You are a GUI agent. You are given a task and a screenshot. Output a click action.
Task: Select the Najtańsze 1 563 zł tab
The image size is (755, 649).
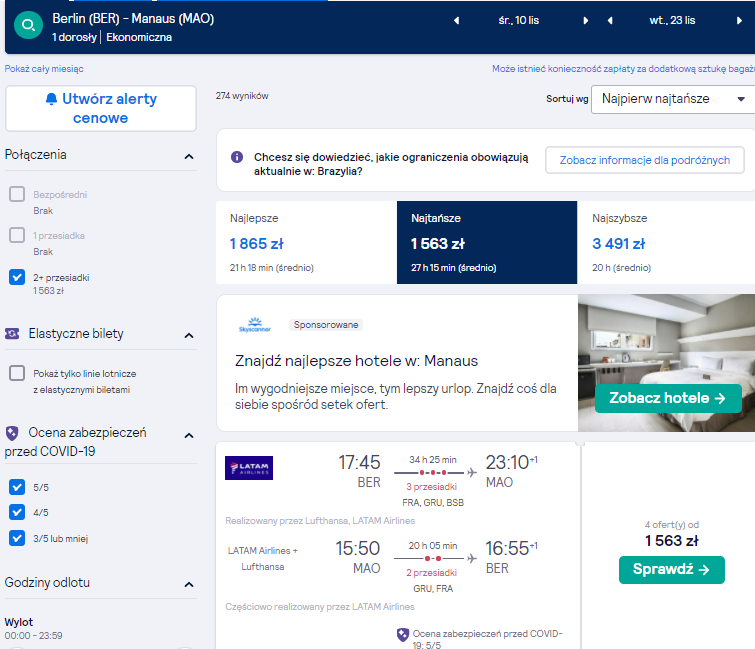pyautogui.click(x=487, y=242)
